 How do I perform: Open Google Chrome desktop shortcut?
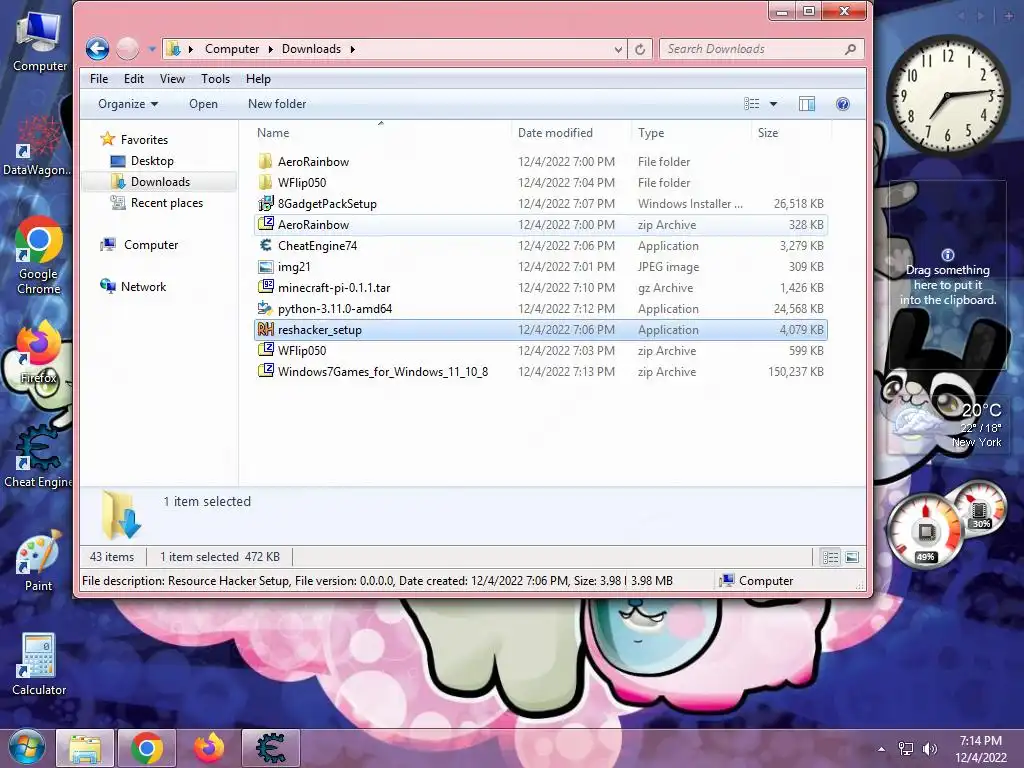coord(39,256)
